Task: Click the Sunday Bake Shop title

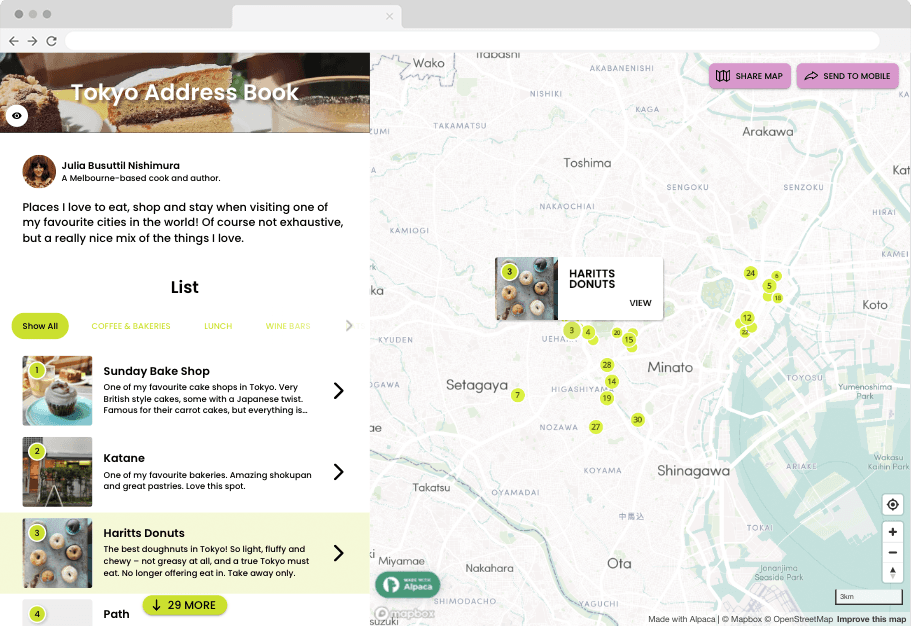Action: click(x=156, y=371)
